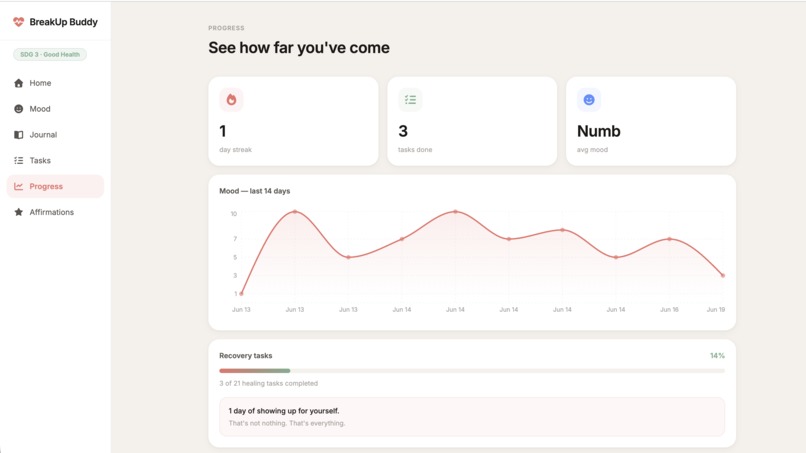Click the small PROGRESS label above heading
The height and width of the screenshot is (453, 806).
point(226,28)
